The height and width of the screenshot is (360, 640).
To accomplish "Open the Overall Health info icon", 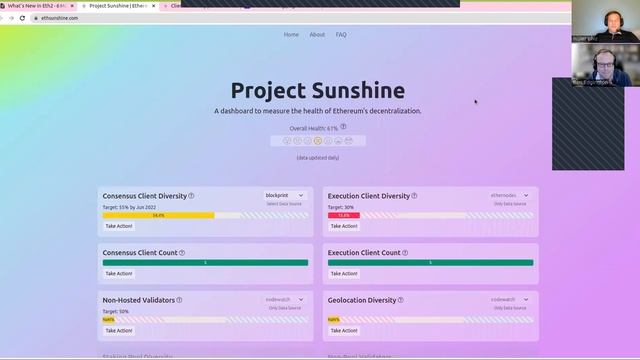I will pyautogui.click(x=343, y=127).
